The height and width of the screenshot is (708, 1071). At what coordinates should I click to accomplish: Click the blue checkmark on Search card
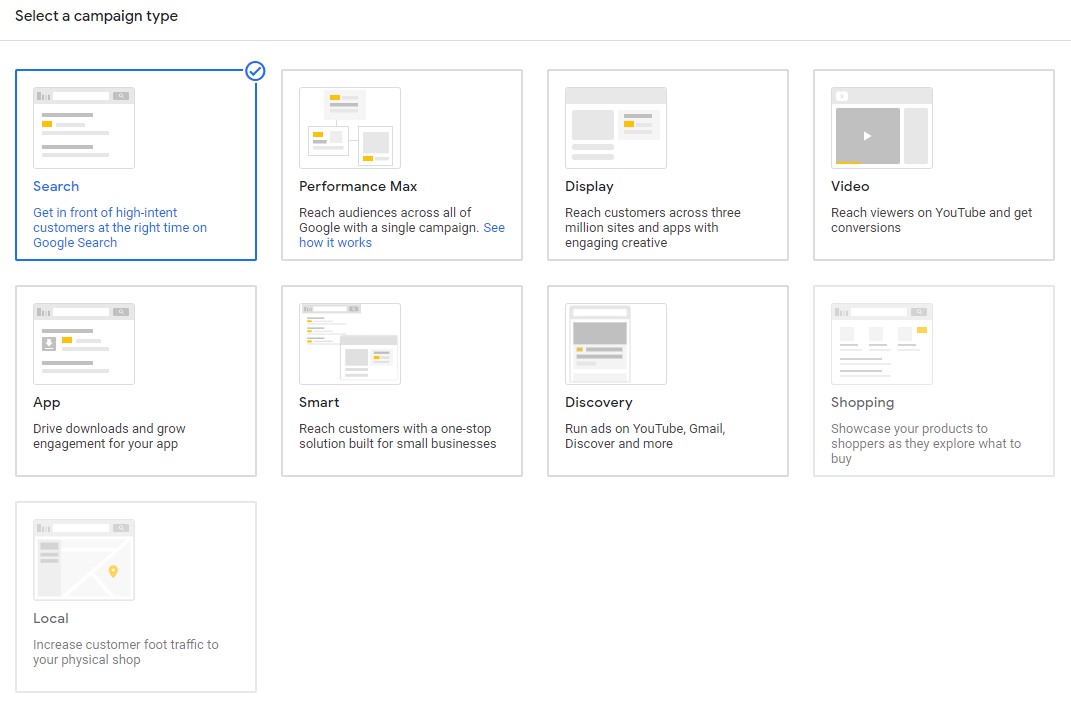[255, 71]
